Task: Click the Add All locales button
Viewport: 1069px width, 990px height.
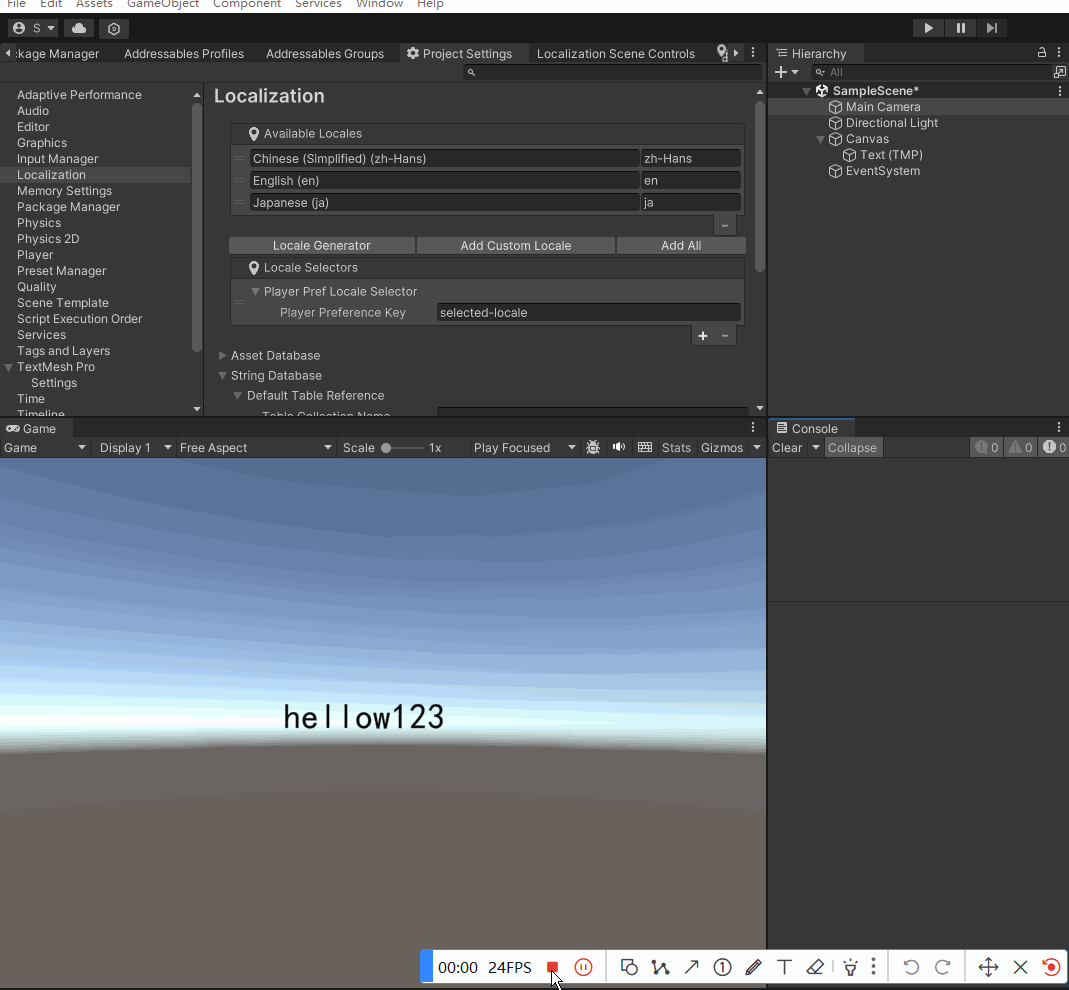Action: tap(680, 245)
